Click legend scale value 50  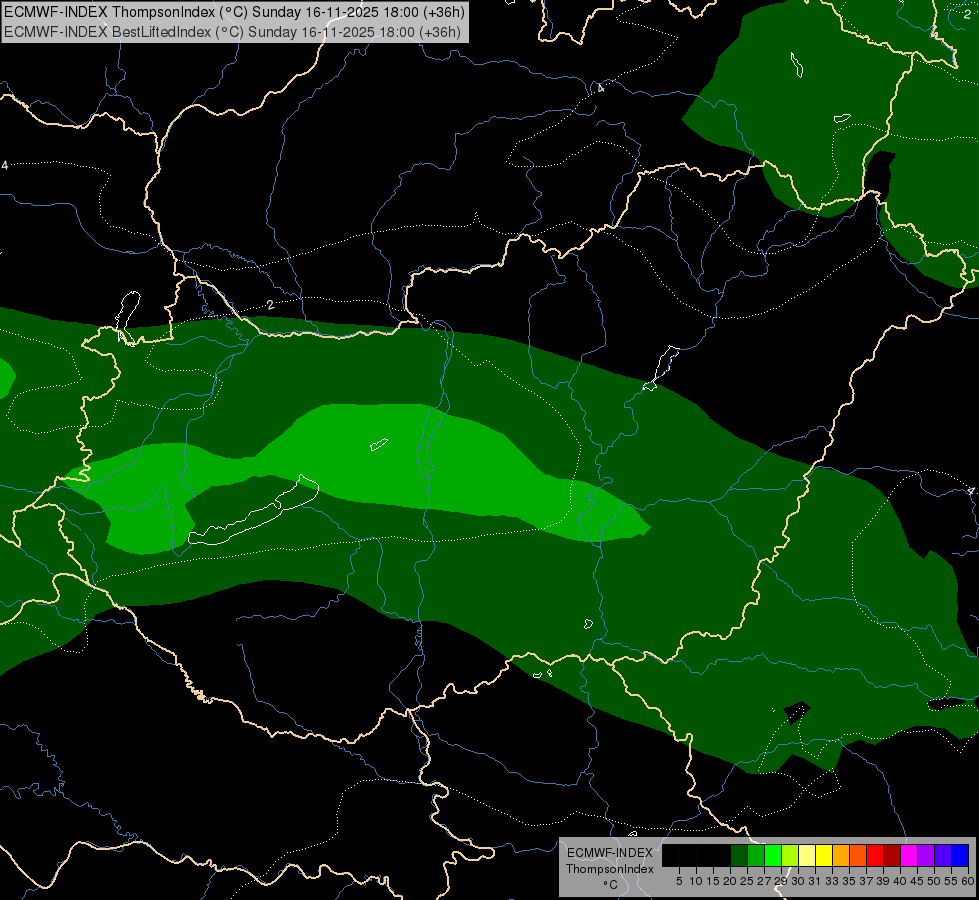point(933,881)
